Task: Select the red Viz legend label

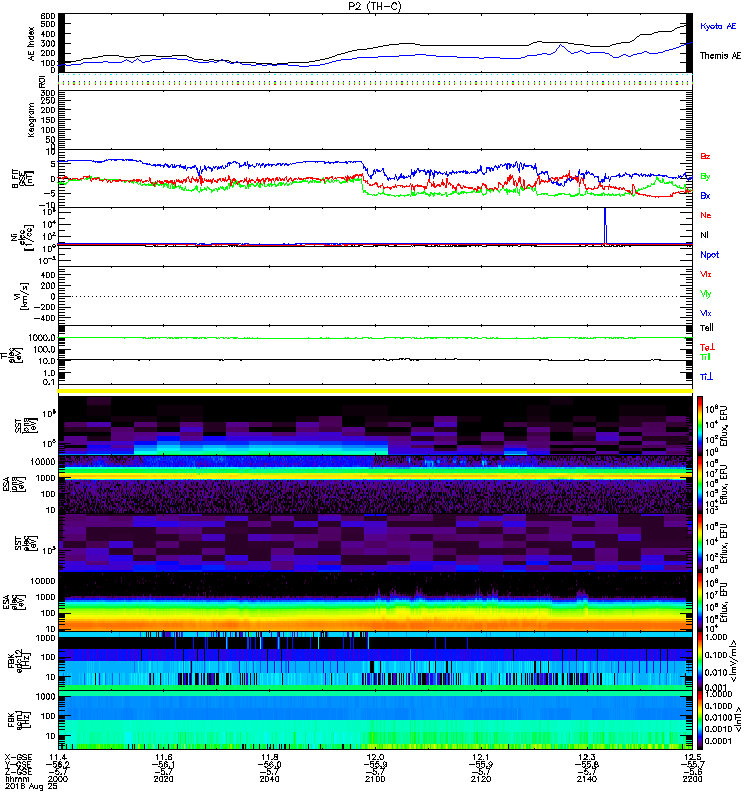Action: (706, 274)
